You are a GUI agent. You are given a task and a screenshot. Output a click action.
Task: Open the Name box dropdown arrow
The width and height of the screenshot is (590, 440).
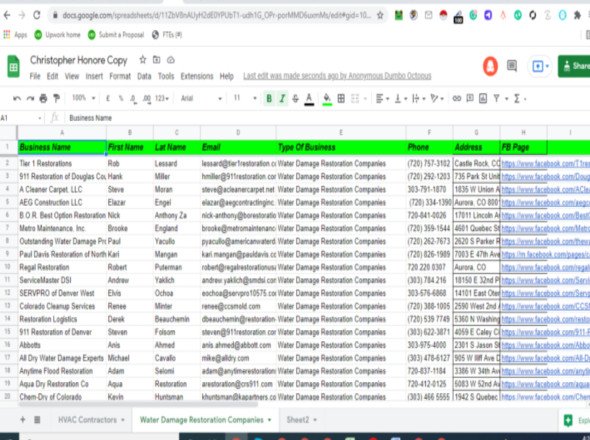40,118
